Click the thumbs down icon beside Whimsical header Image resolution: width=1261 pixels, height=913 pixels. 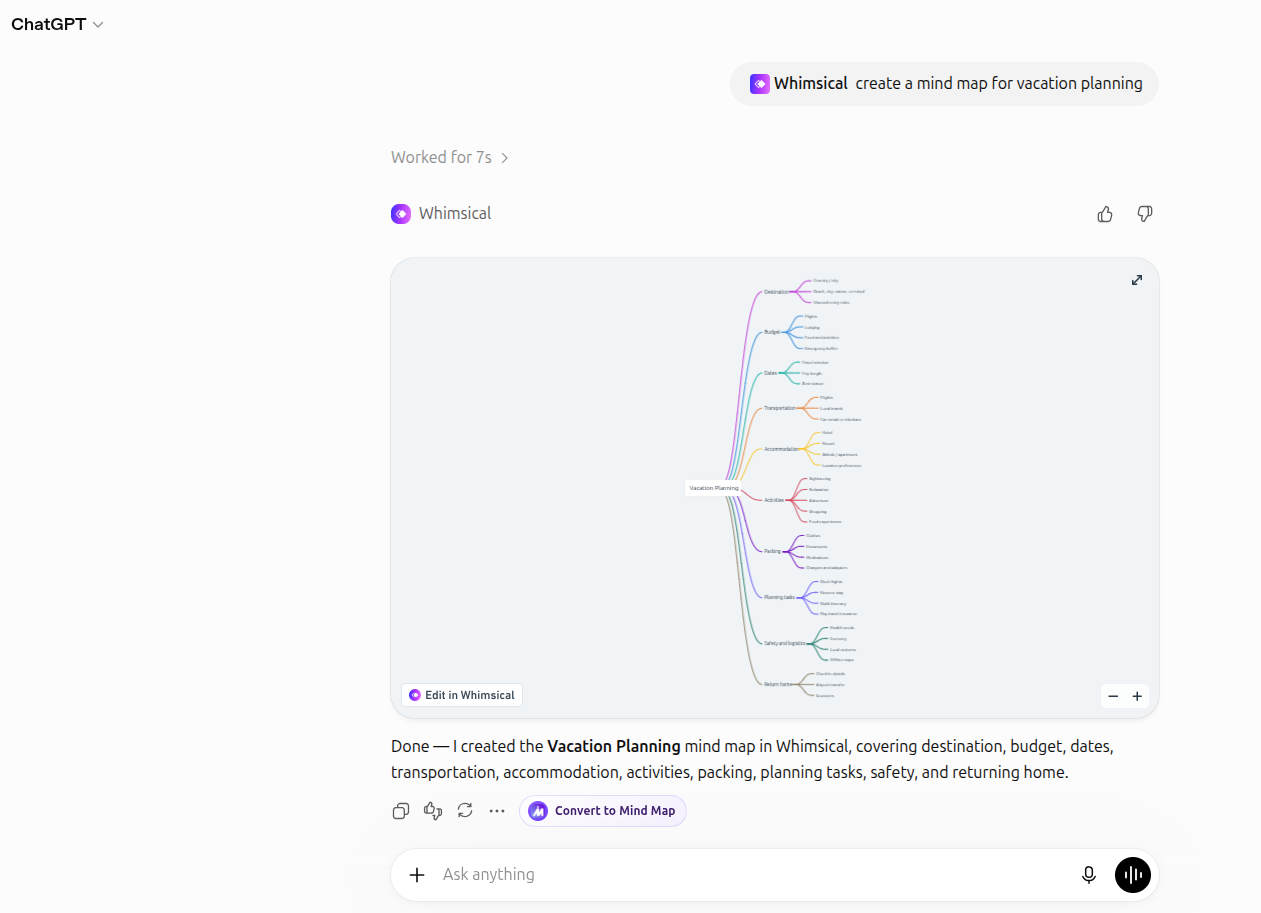[1145, 214]
